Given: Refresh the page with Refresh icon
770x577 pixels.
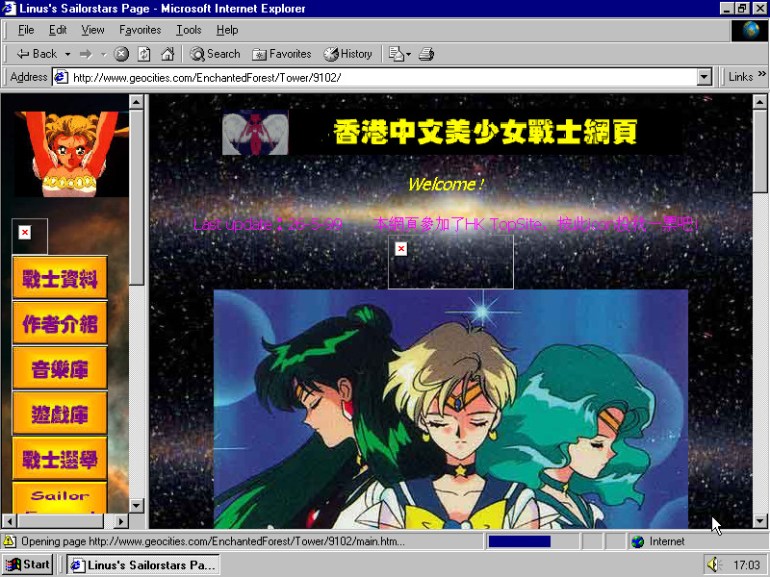Looking at the screenshot, I should pos(144,54).
